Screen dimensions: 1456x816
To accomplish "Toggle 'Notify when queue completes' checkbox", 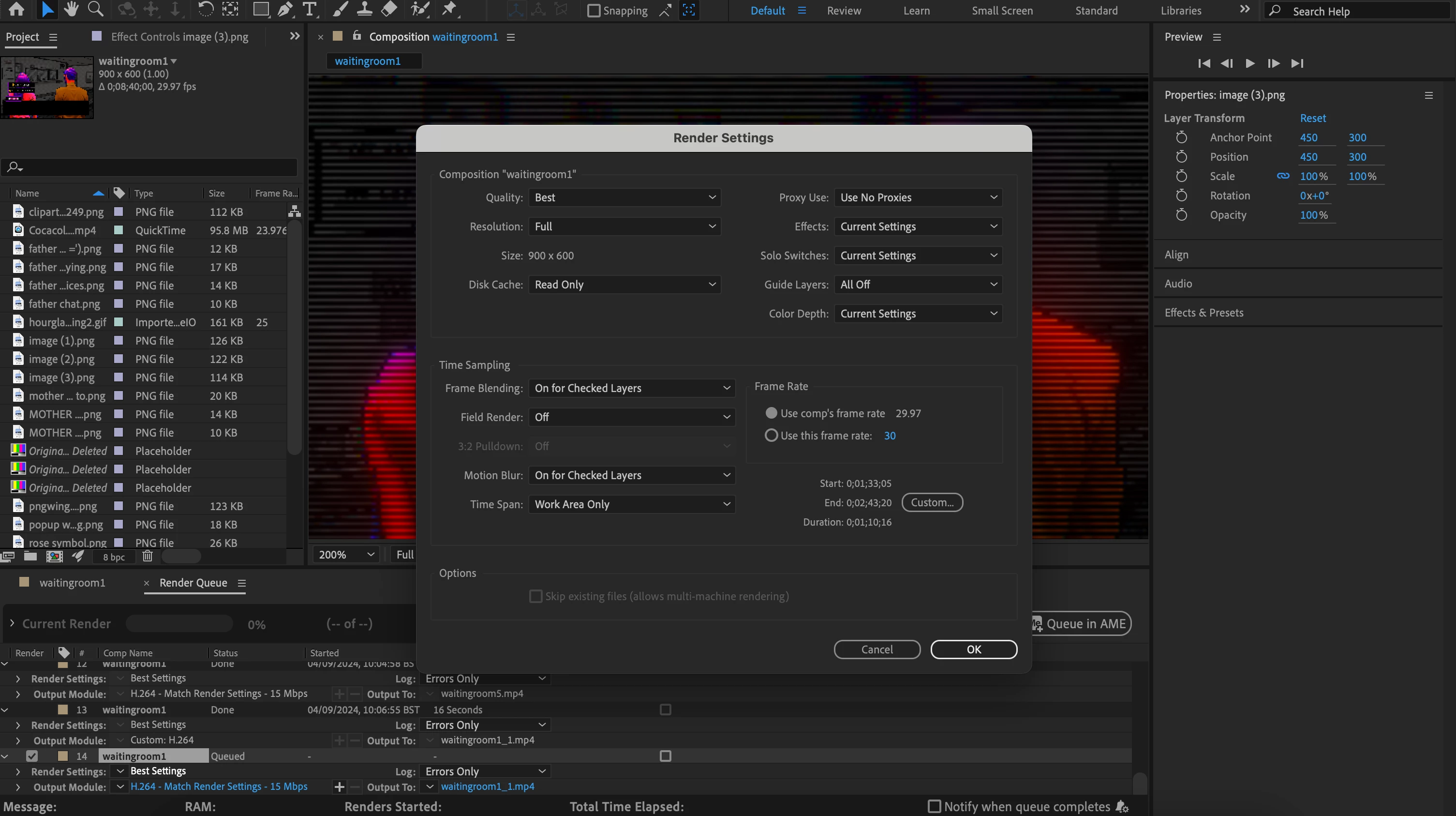I will coord(934,806).
